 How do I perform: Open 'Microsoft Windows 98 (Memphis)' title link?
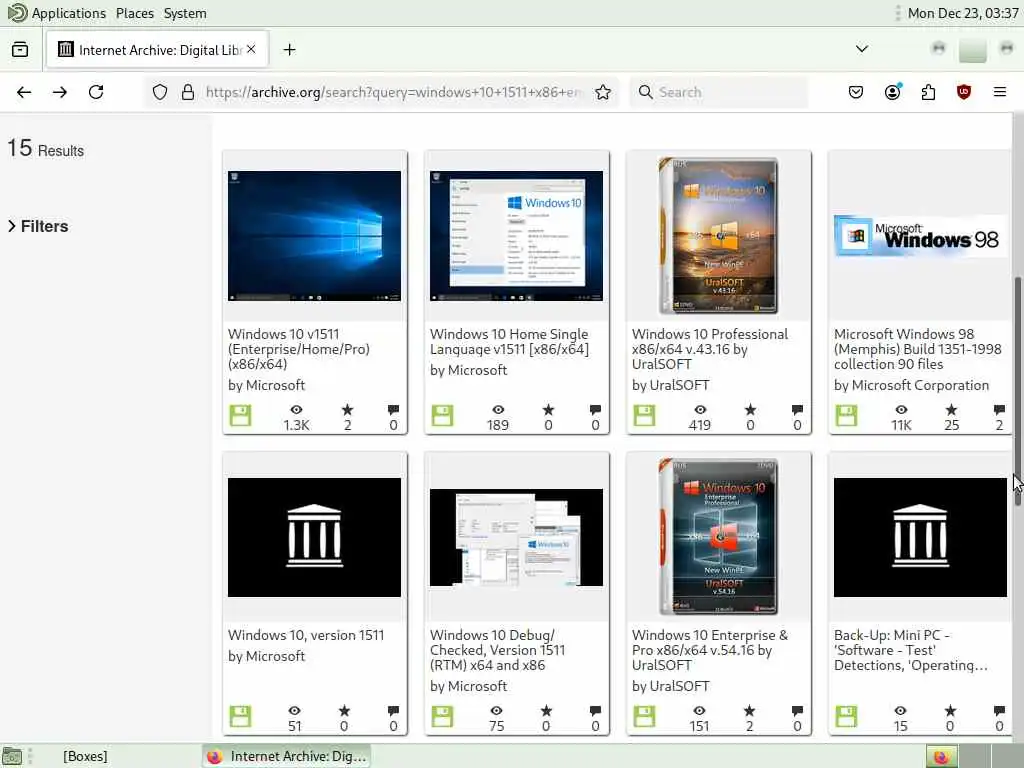918,349
